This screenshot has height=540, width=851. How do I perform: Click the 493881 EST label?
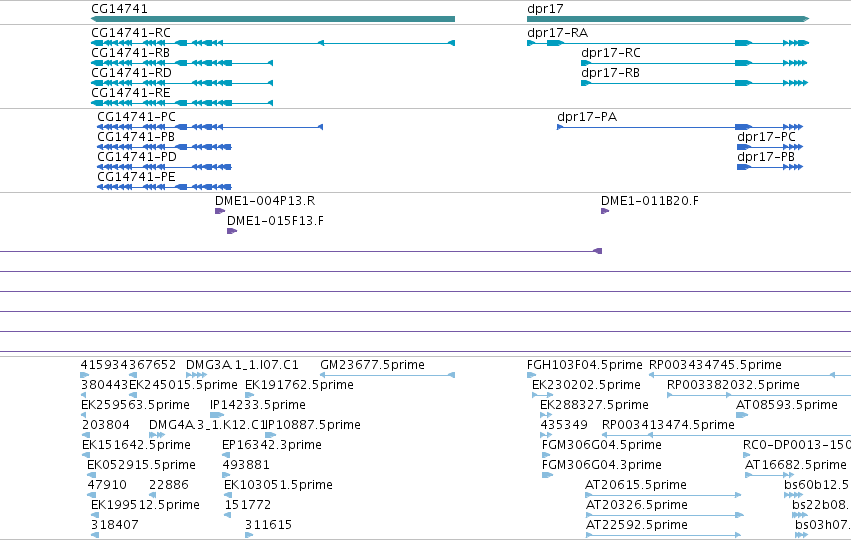(246, 465)
